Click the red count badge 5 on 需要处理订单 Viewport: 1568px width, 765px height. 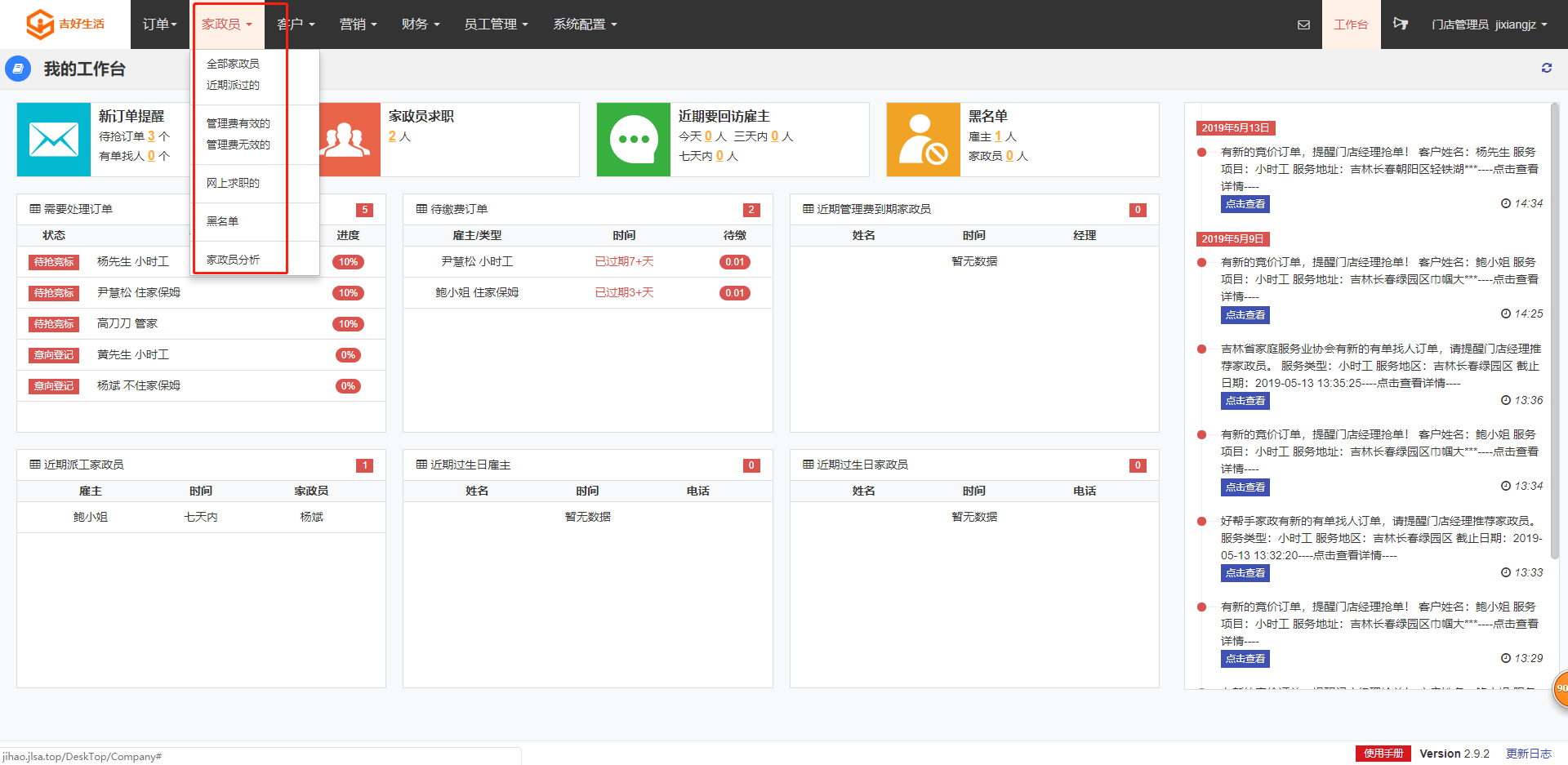click(364, 210)
